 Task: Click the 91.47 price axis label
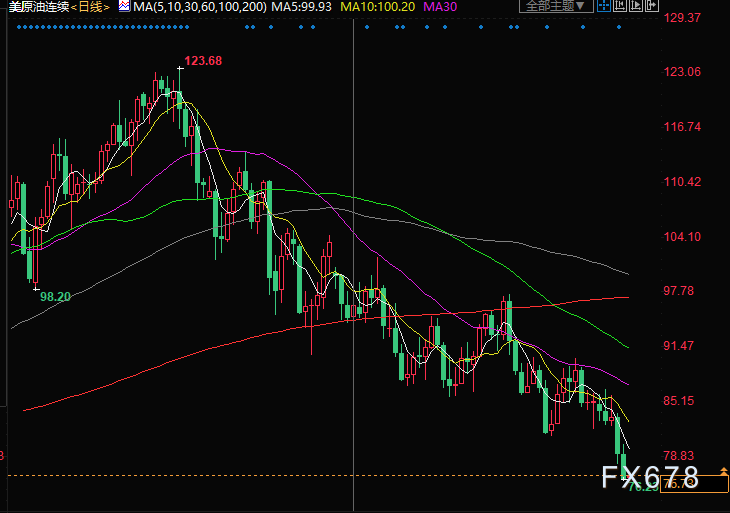(678, 346)
